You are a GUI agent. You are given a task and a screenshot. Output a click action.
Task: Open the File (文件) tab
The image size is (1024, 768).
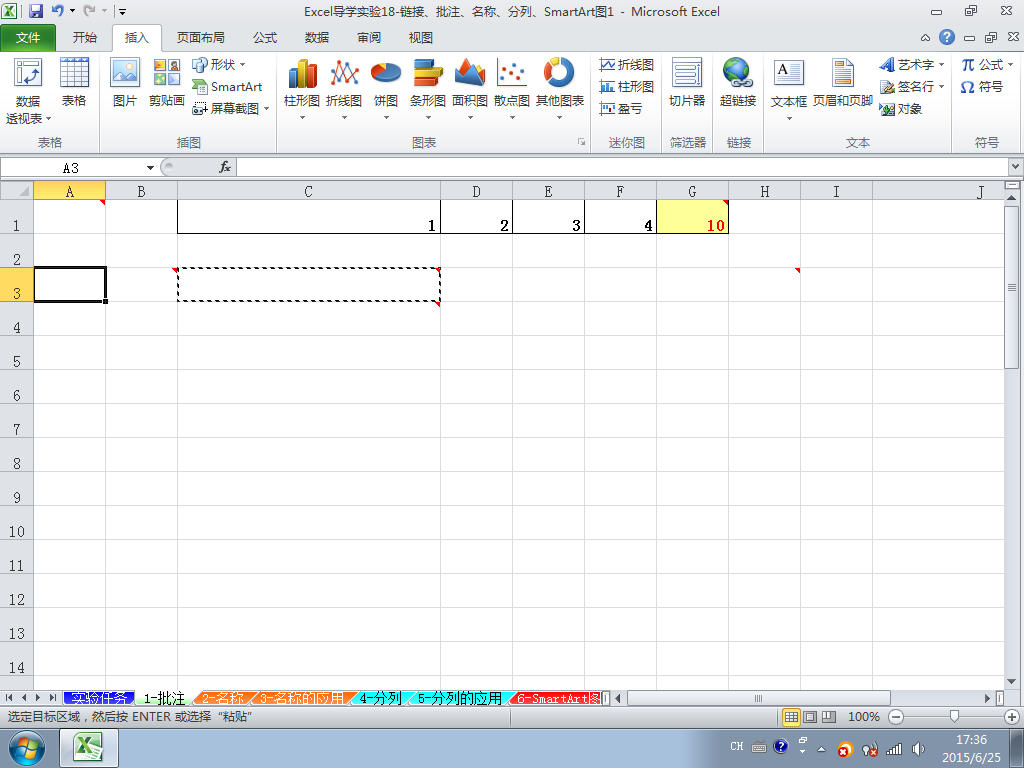point(27,38)
